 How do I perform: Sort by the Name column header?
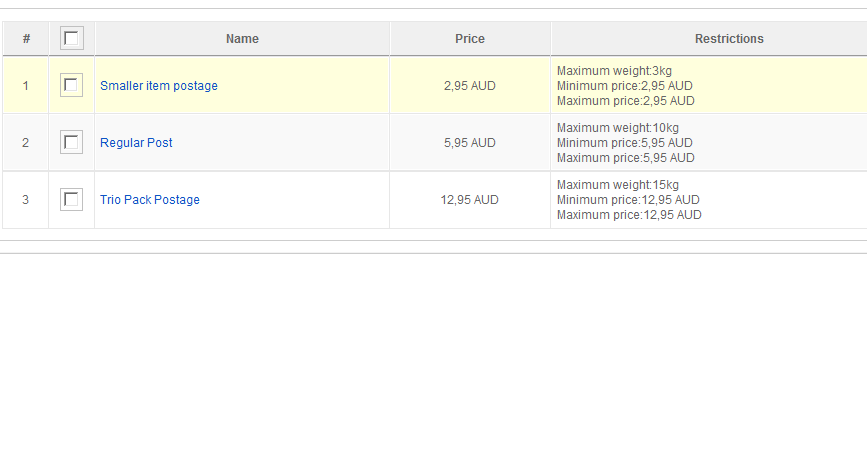(x=242, y=39)
